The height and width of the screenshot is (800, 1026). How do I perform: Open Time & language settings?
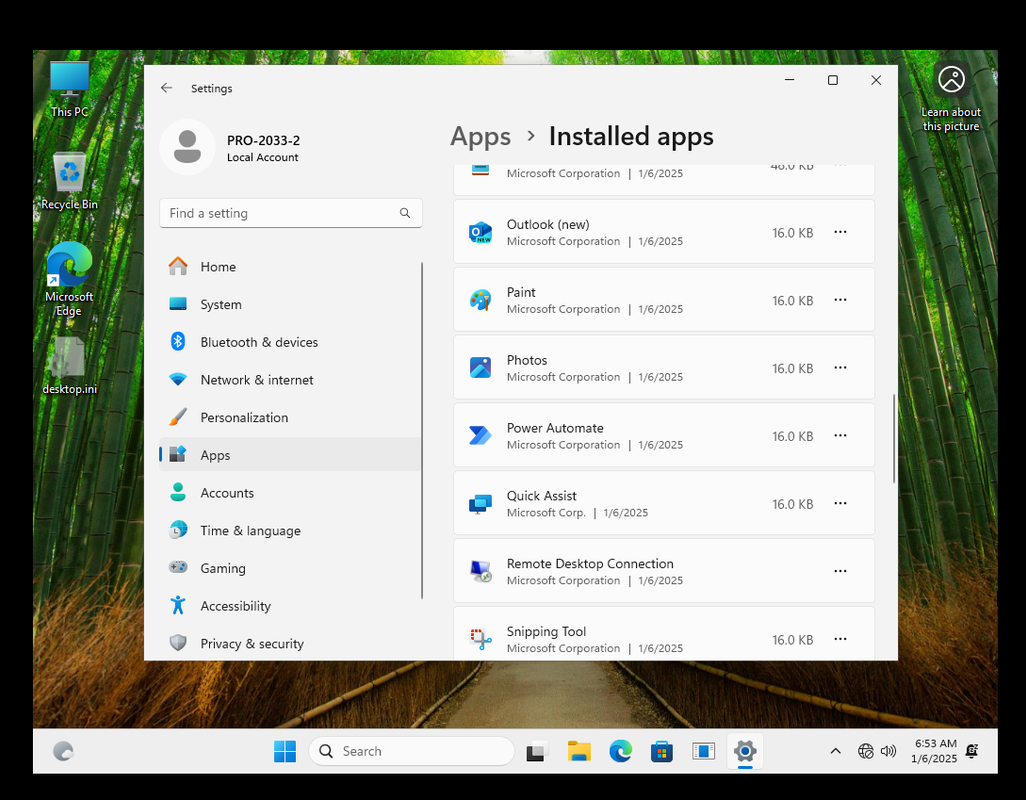click(290, 530)
